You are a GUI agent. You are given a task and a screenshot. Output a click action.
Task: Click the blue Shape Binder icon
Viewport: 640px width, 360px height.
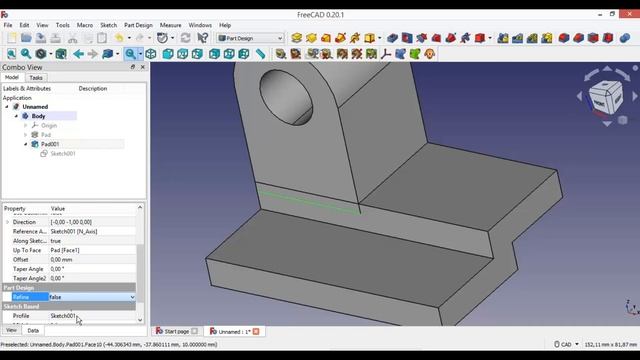400,54
